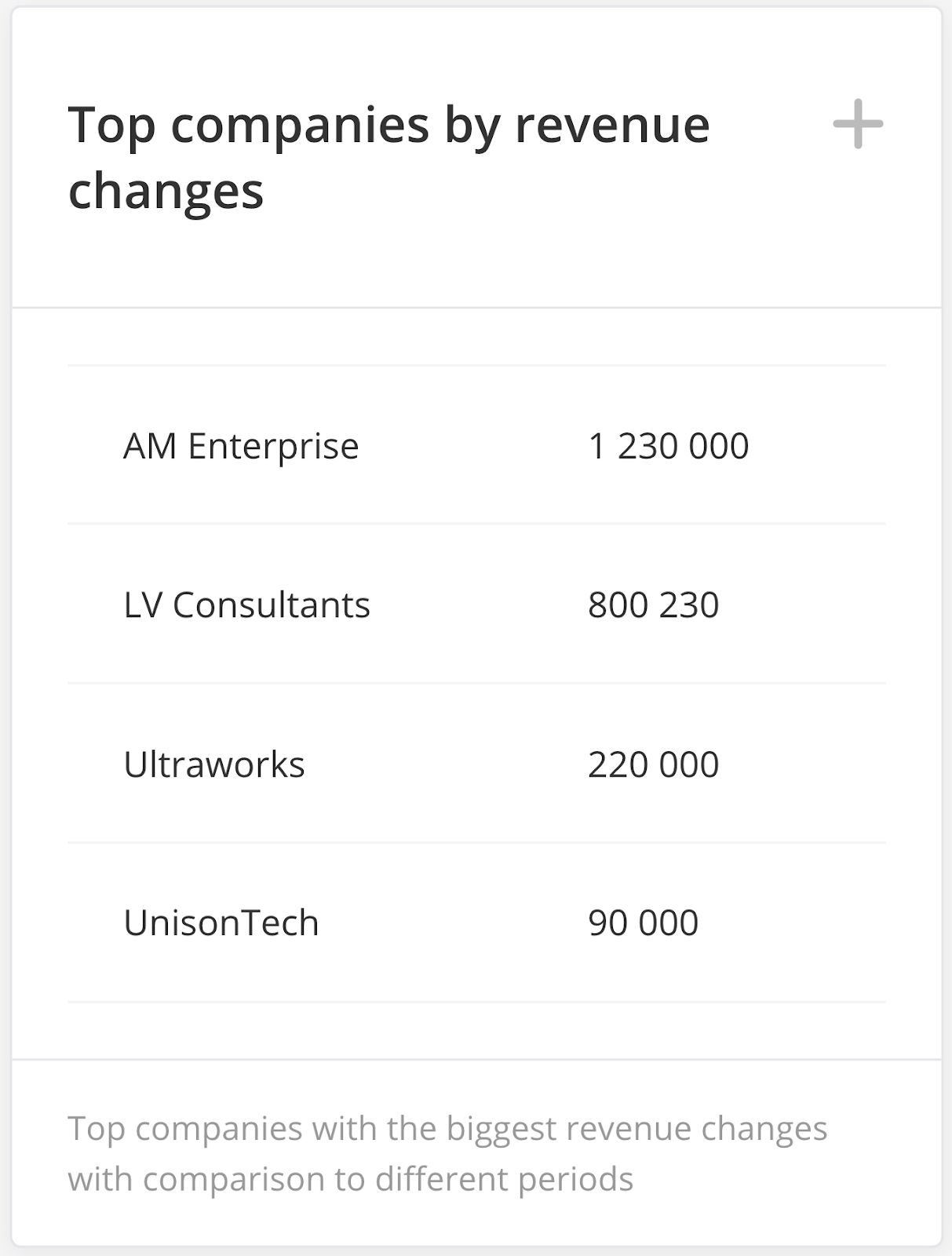Open the AM Enterprise company entry

pyautogui.click(x=241, y=447)
